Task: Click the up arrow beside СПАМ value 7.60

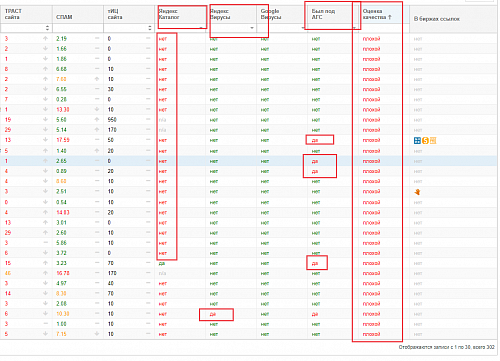Action: [97, 79]
